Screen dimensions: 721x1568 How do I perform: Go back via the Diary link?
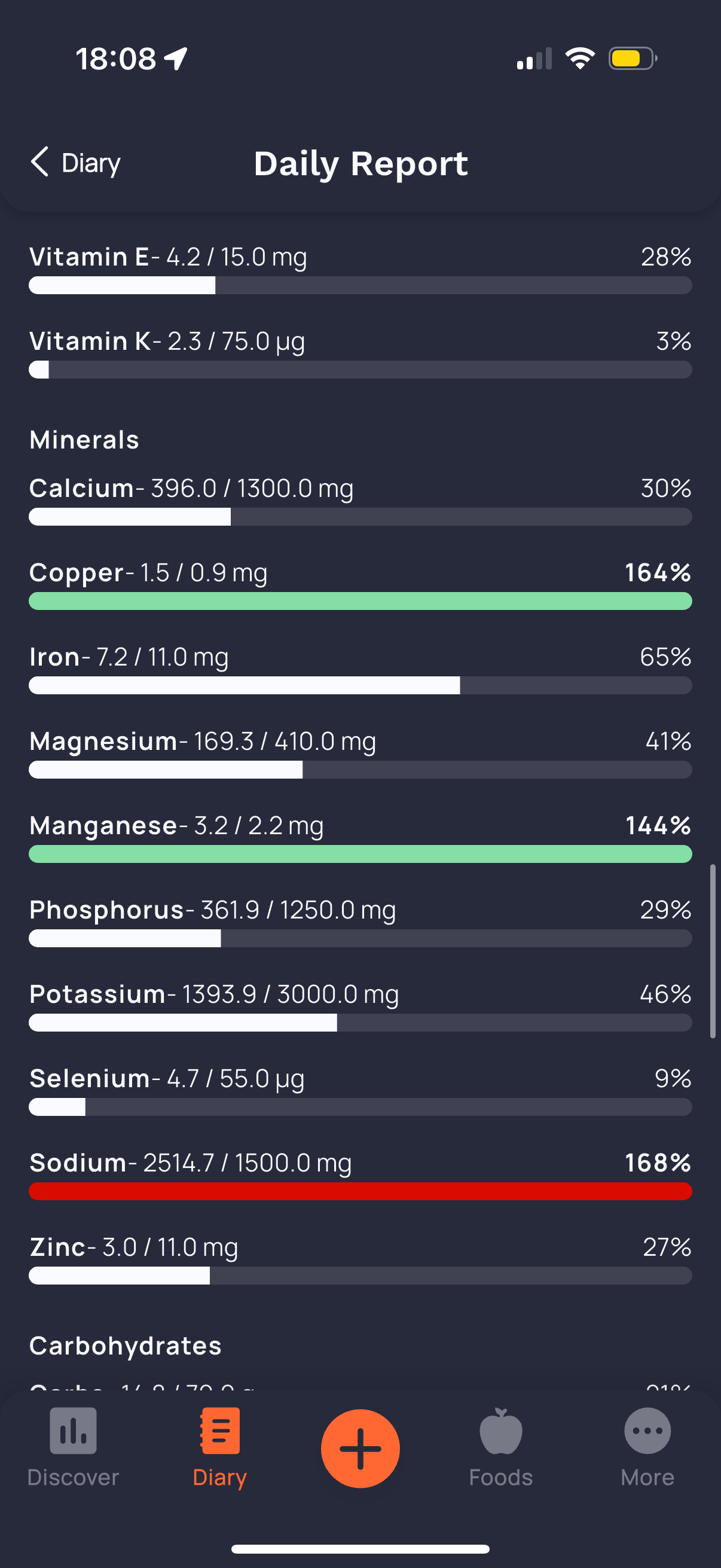91,163
